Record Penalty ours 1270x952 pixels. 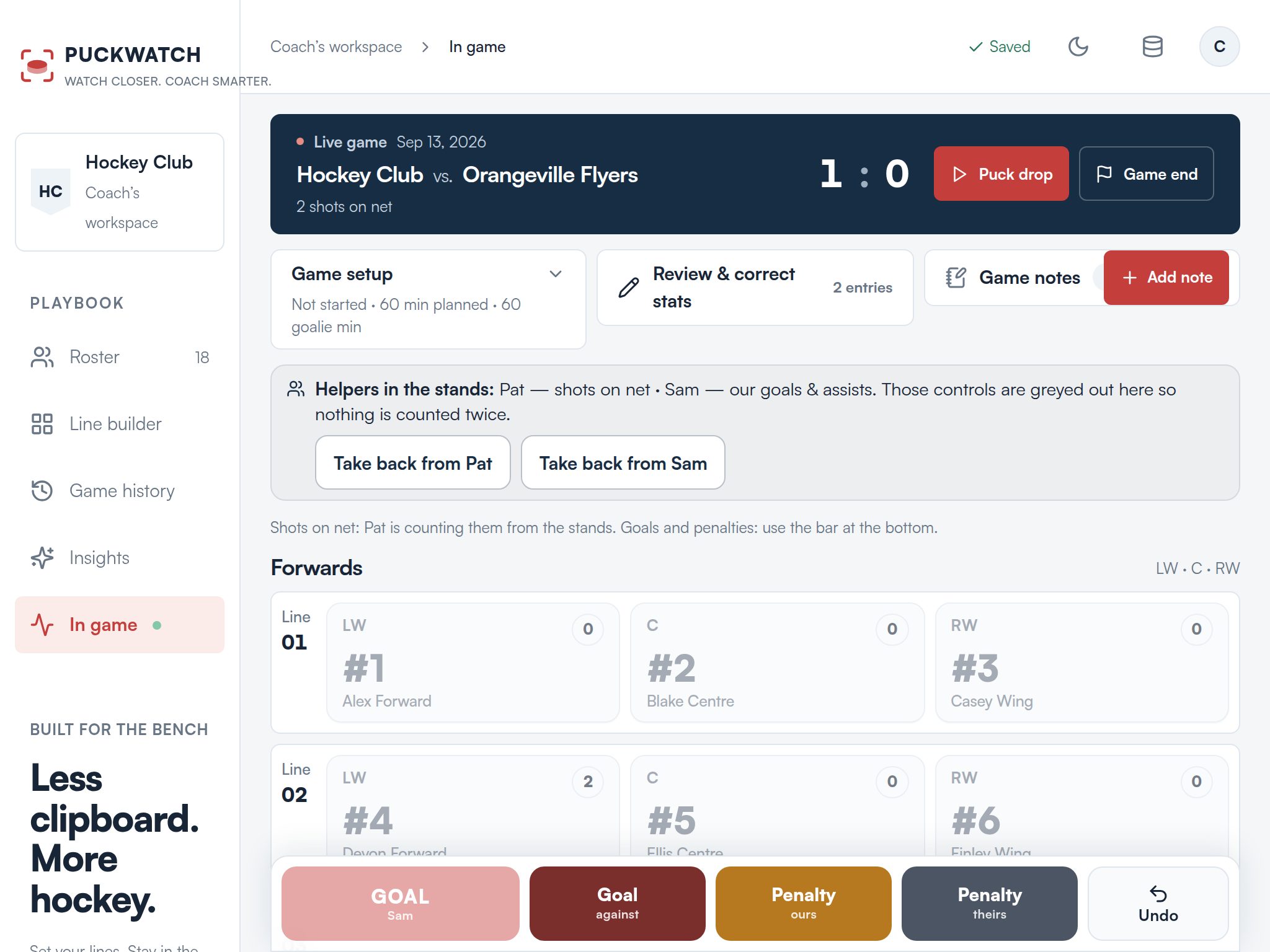[803, 904]
